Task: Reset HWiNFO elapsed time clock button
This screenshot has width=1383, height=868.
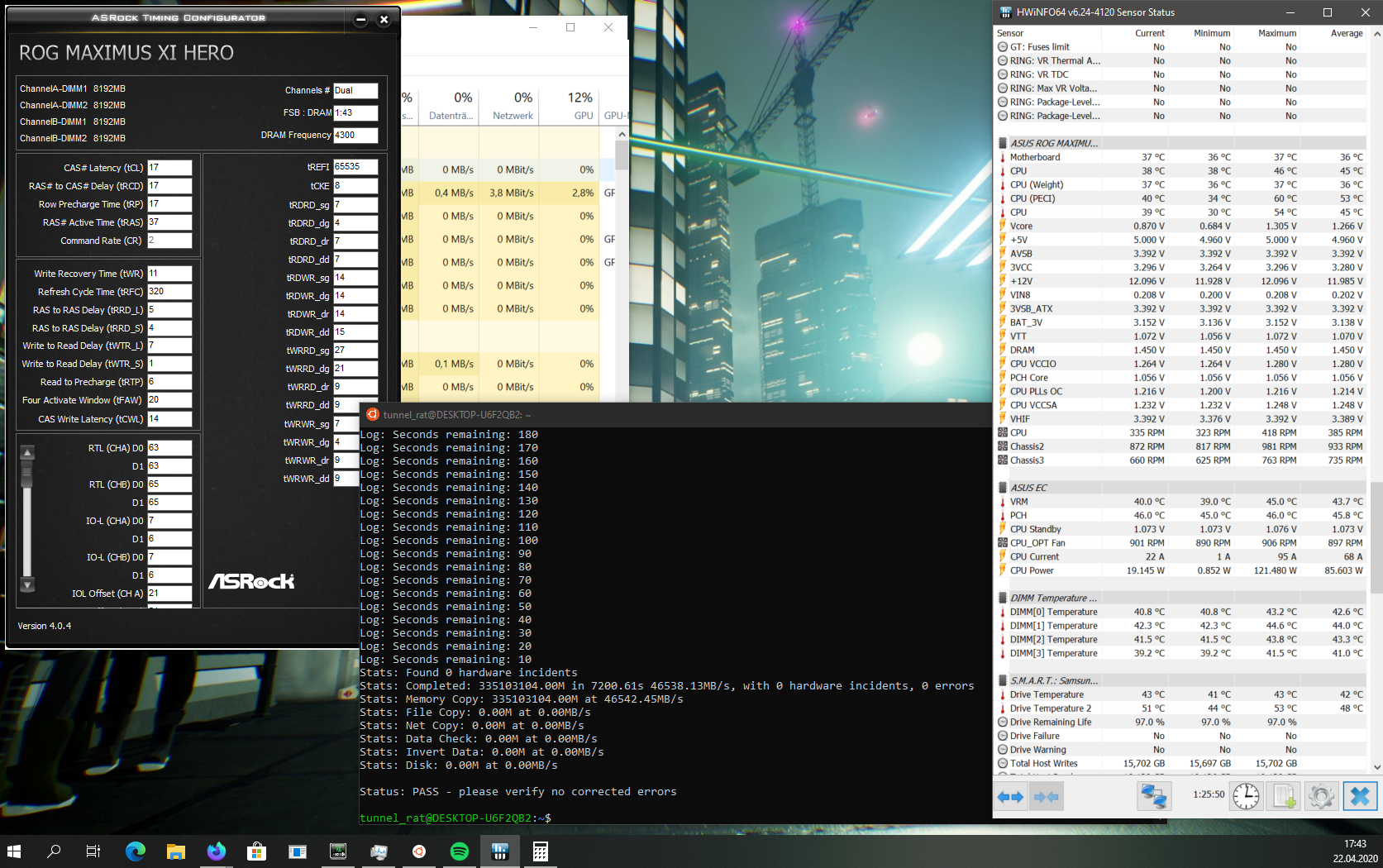Action: tap(1246, 797)
